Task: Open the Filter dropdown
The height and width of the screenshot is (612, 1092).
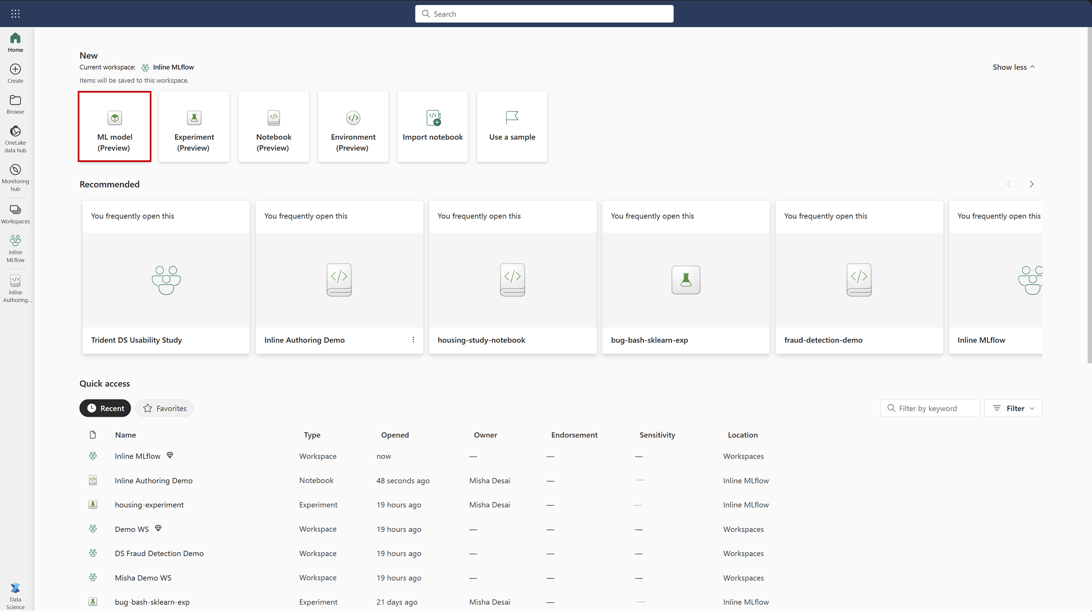Action: coord(1013,408)
